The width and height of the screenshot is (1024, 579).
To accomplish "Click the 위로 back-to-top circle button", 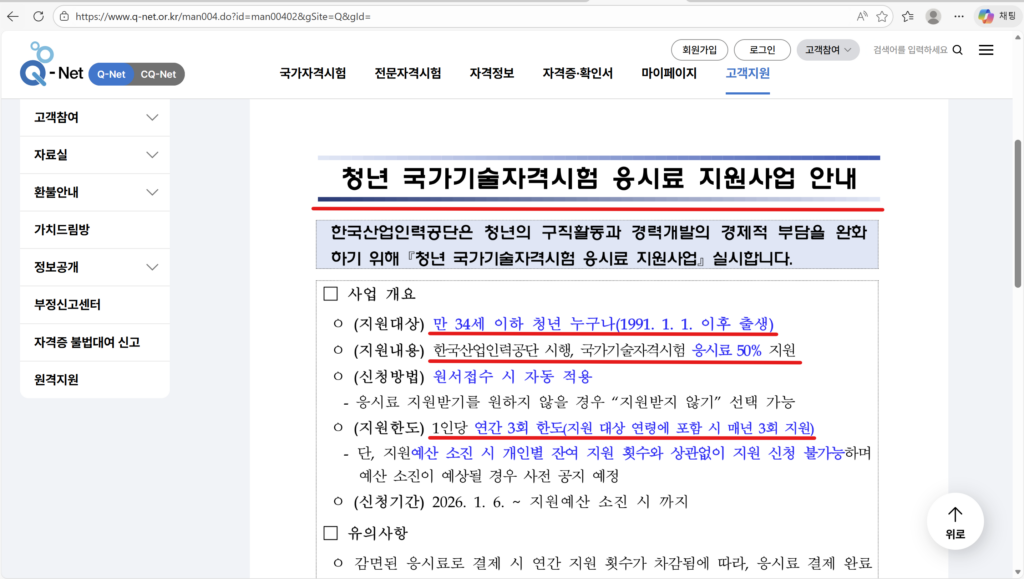I will (x=954, y=521).
